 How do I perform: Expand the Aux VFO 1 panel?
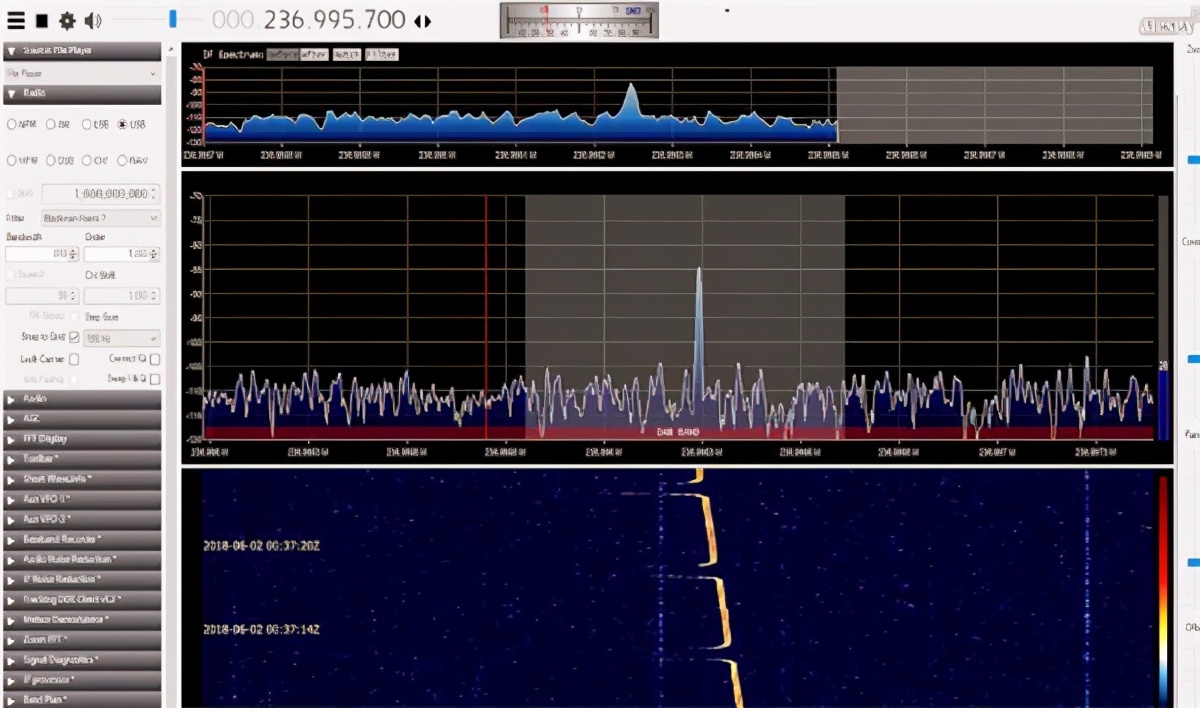tap(82, 499)
